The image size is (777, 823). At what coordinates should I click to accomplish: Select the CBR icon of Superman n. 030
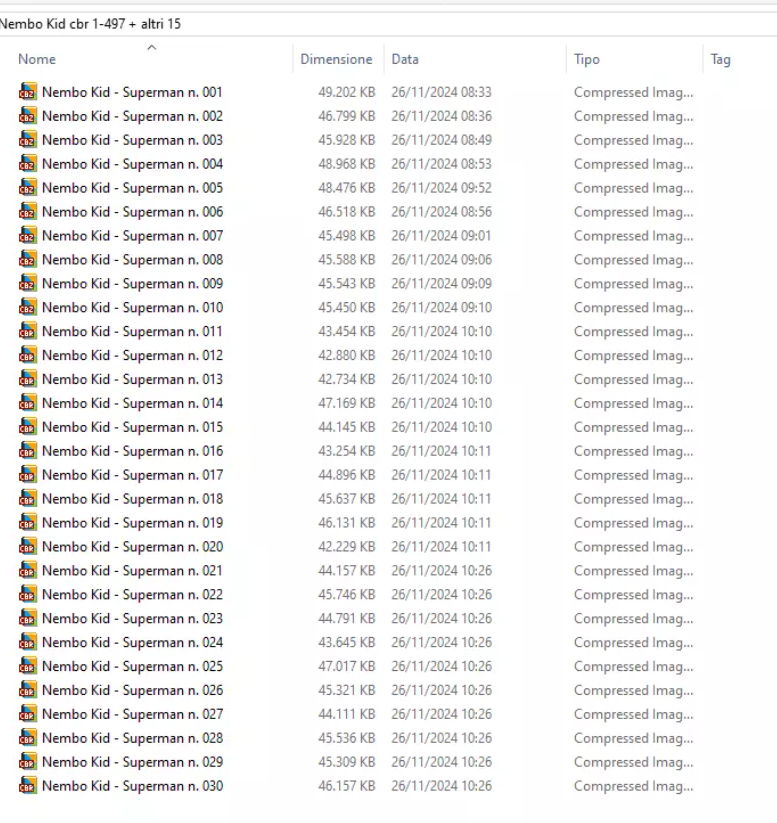[x=27, y=786]
